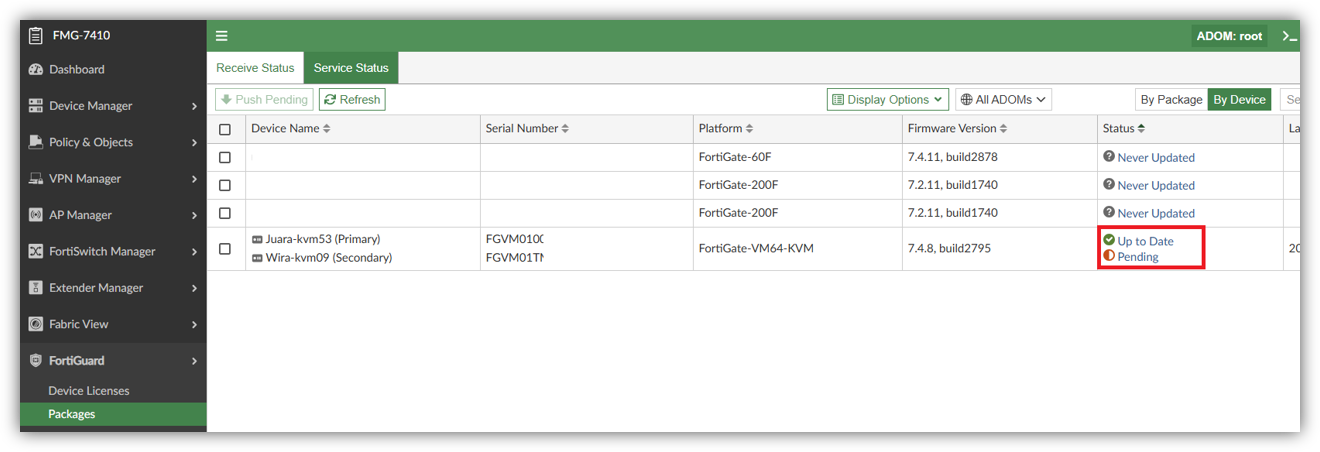Click the FMG-7410 clipboard icon
This screenshot has height=452, width=1320.
[36, 35]
